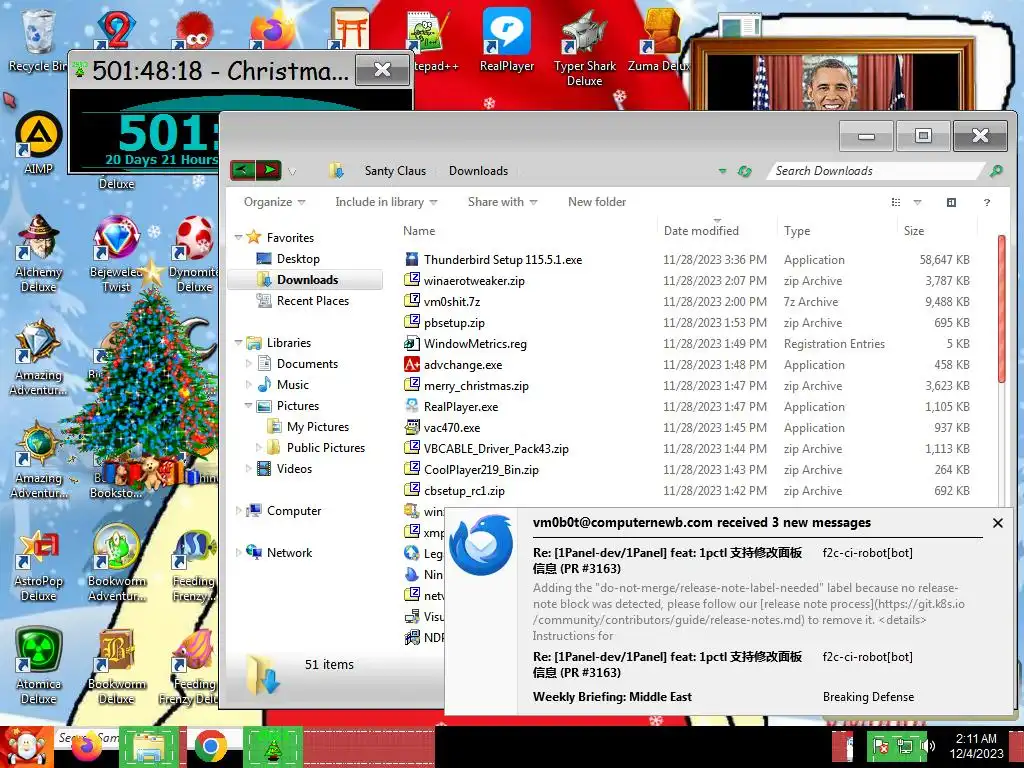The width and height of the screenshot is (1024, 768).
Task: Launch Bejeweled Twist shortcut
Action: 116,253
